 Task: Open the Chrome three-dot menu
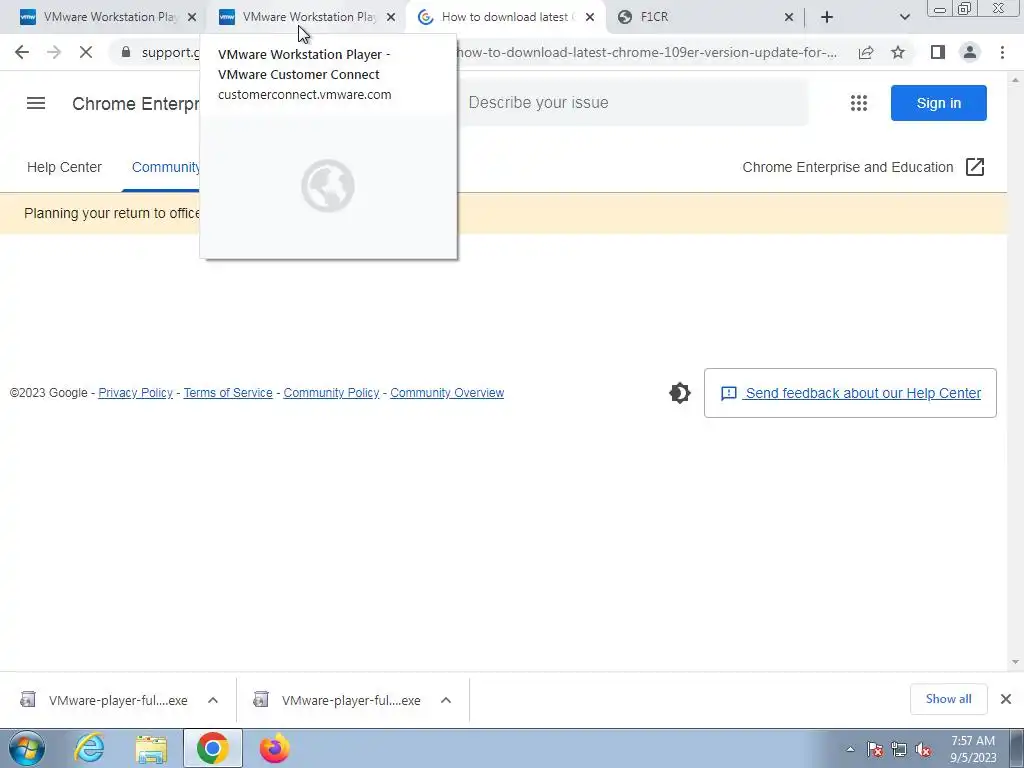pyautogui.click(x=1002, y=52)
